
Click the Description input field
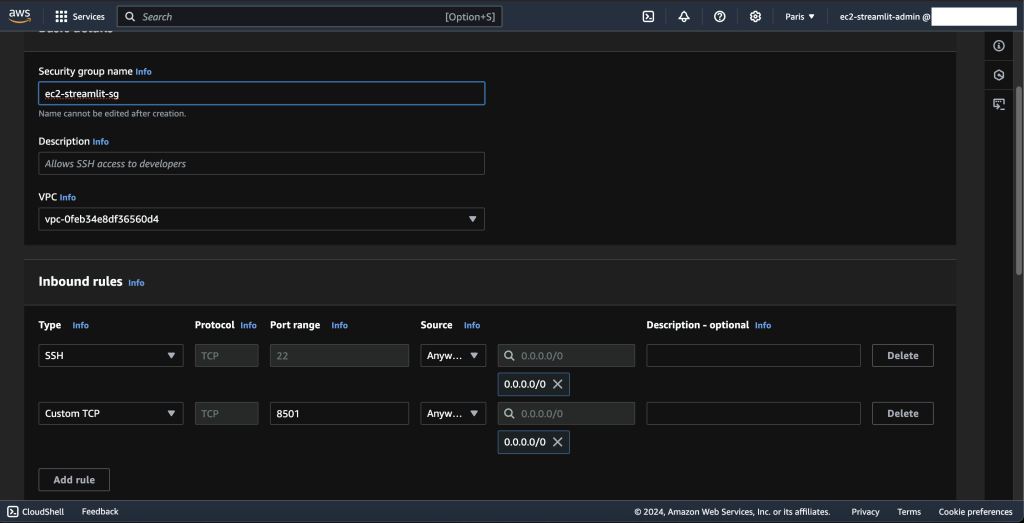click(x=261, y=163)
